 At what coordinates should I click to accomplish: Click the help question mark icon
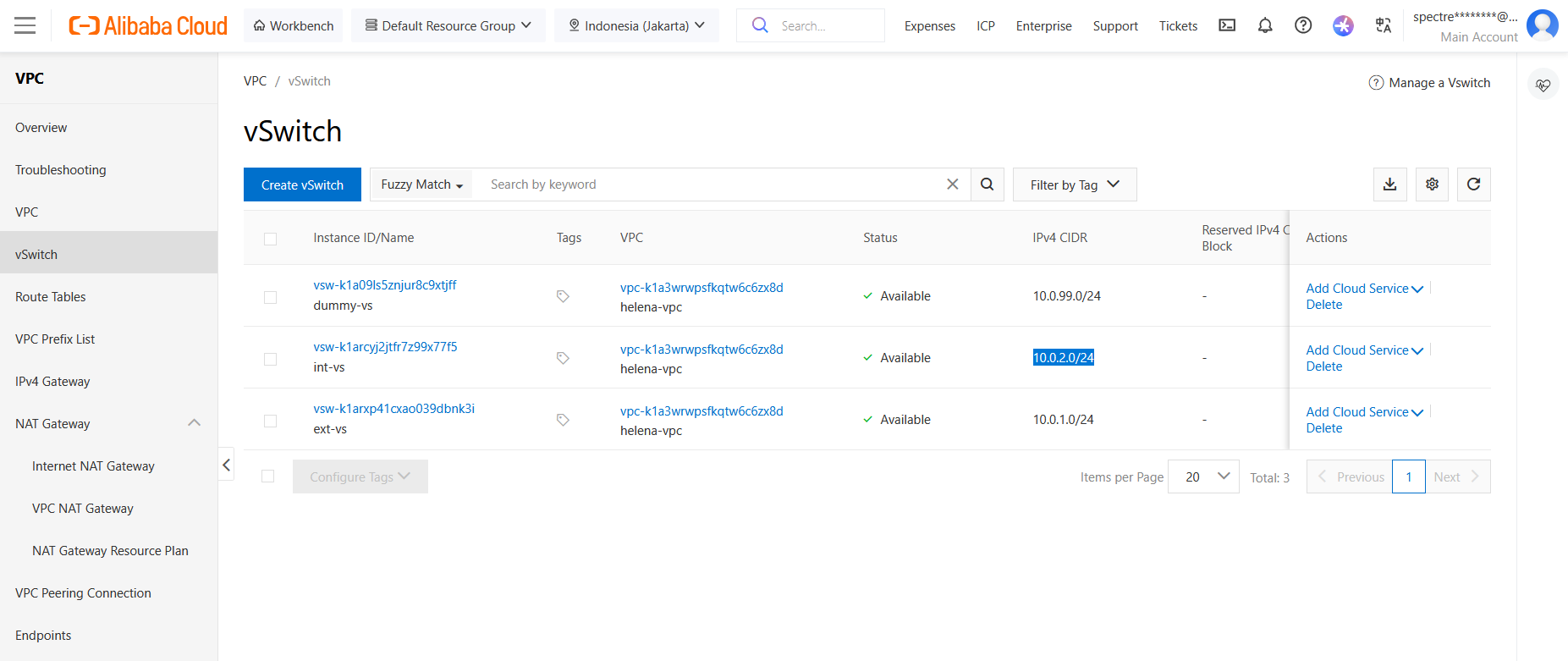pos(1303,25)
